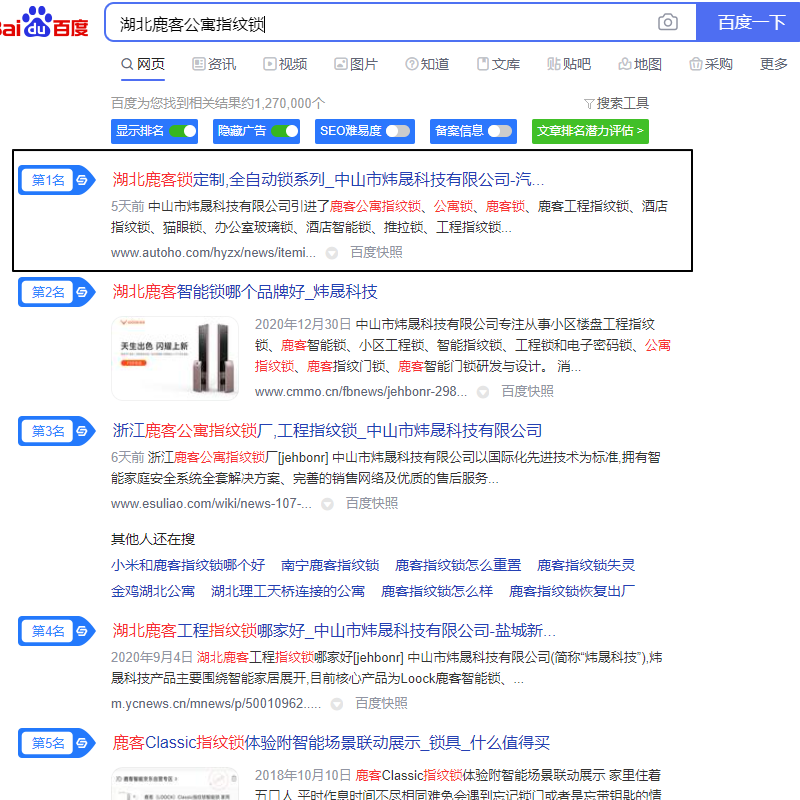Click related search 鹿客指纹锁怎么重置
Viewport: 800px width, 800px height.
[x=458, y=565]
